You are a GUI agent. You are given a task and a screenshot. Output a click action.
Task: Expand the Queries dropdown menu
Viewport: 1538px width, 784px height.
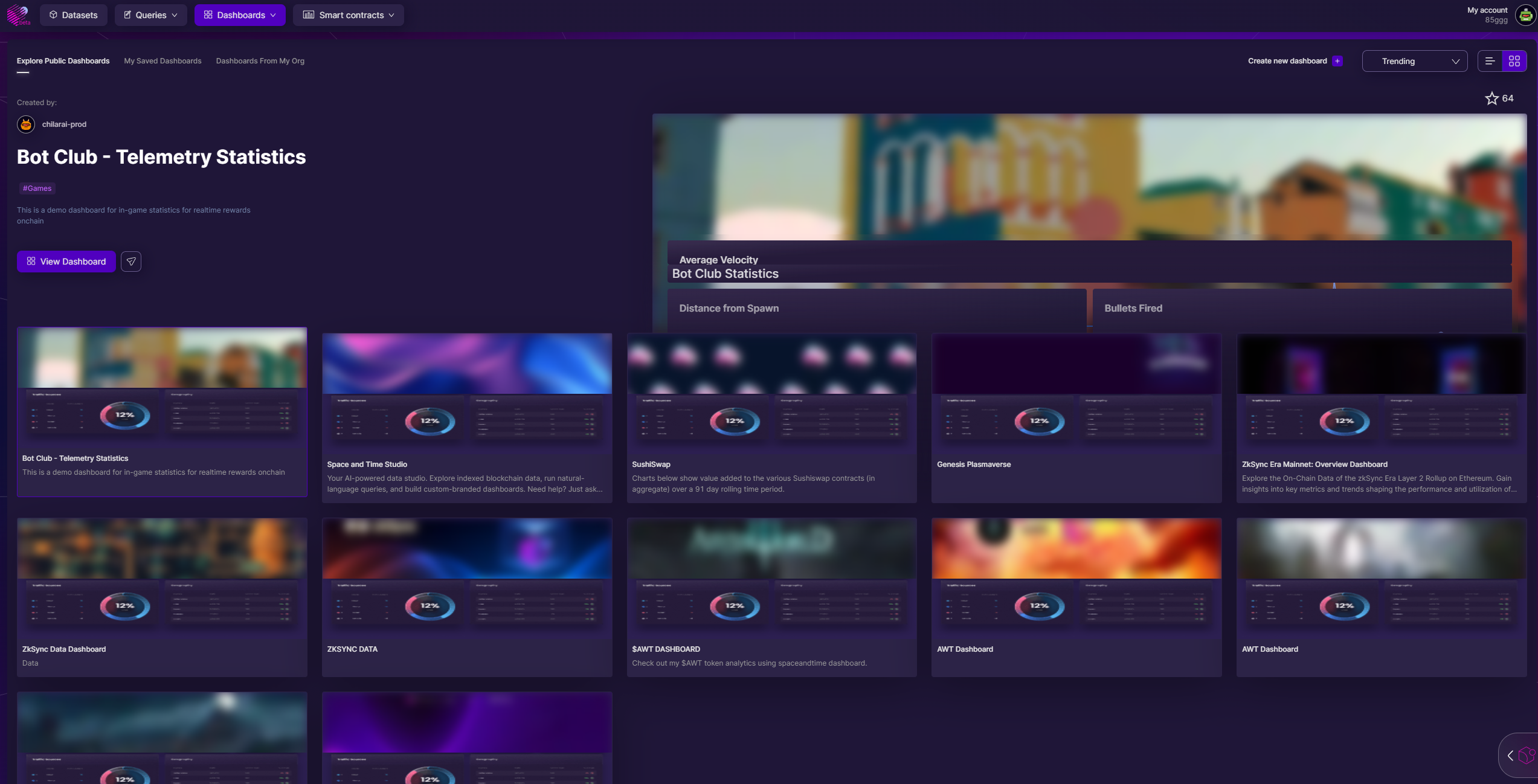point(150,15)
